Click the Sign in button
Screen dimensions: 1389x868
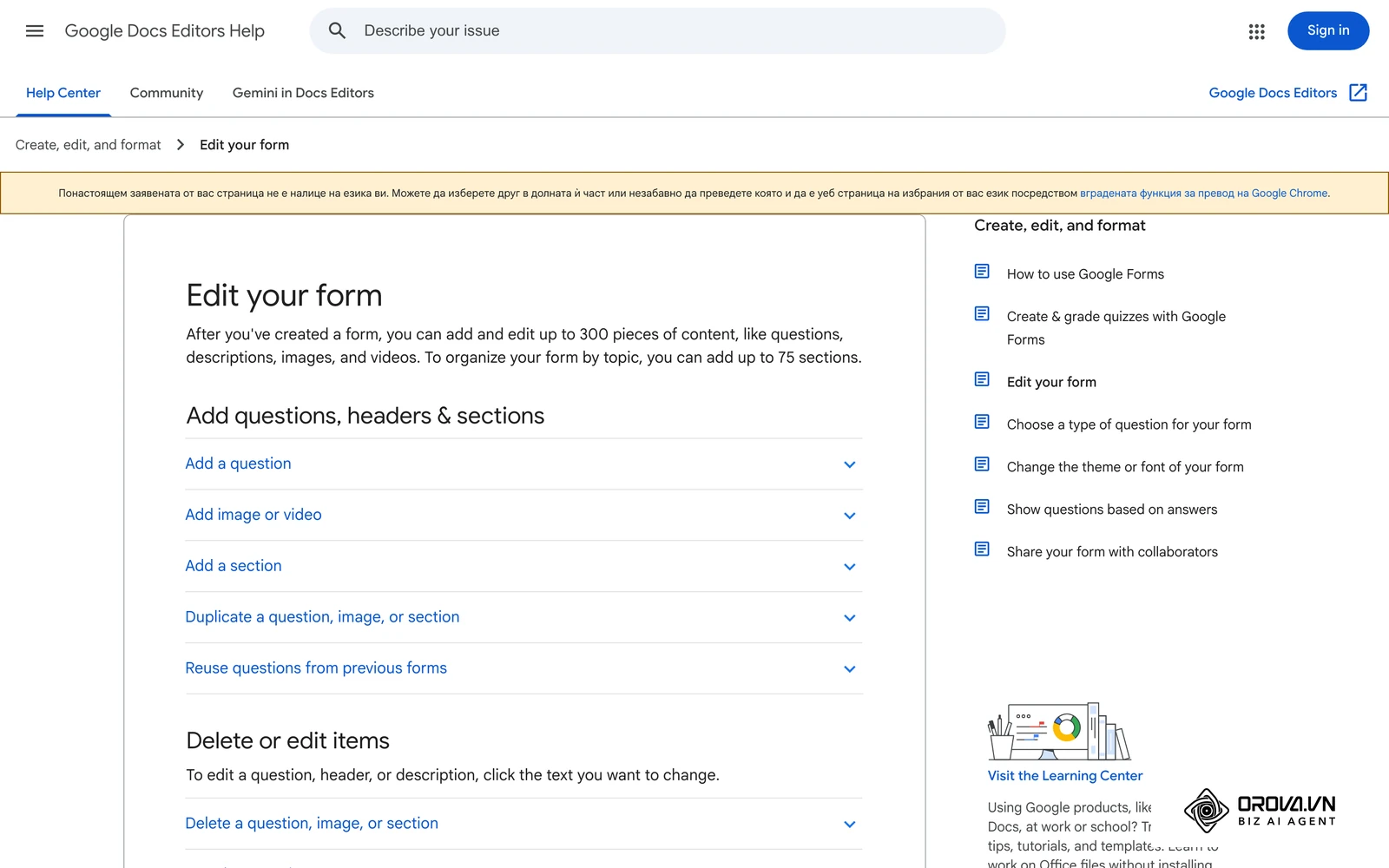tap(1328, 31)
